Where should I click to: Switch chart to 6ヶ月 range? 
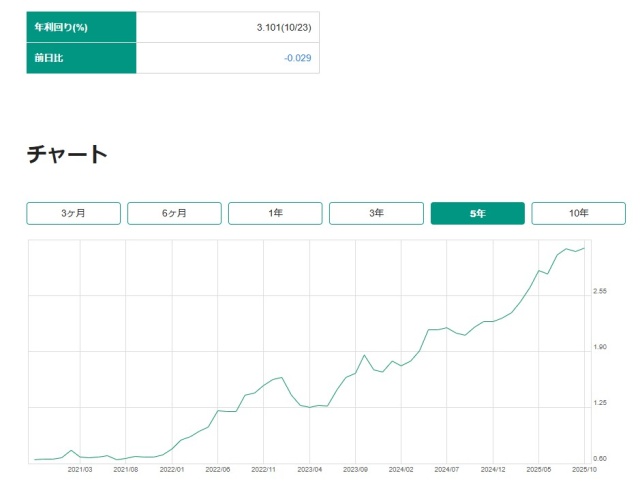[174, 213]
